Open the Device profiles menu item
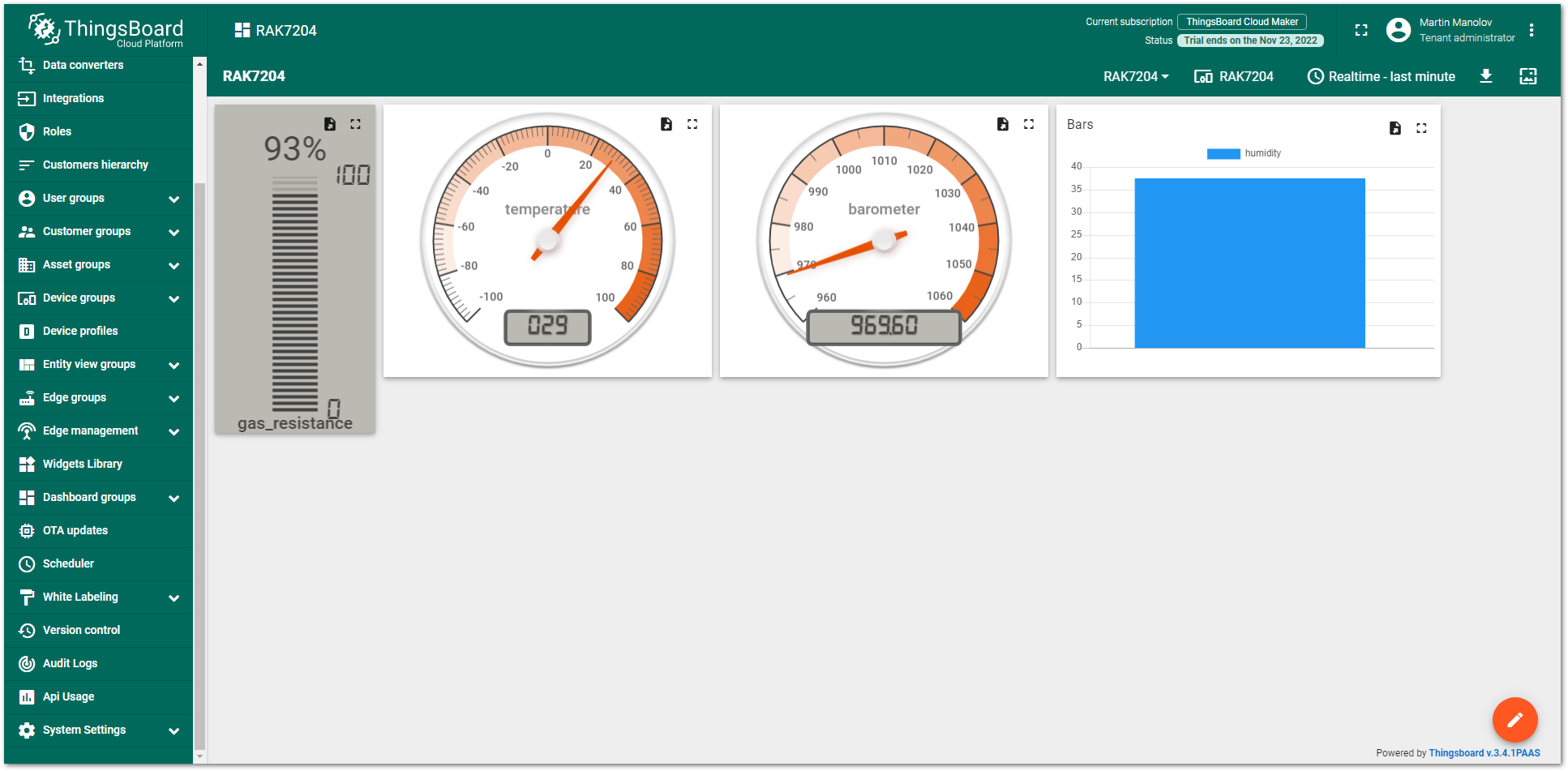Screen dimensions: 1568x771 coord(80,331)
